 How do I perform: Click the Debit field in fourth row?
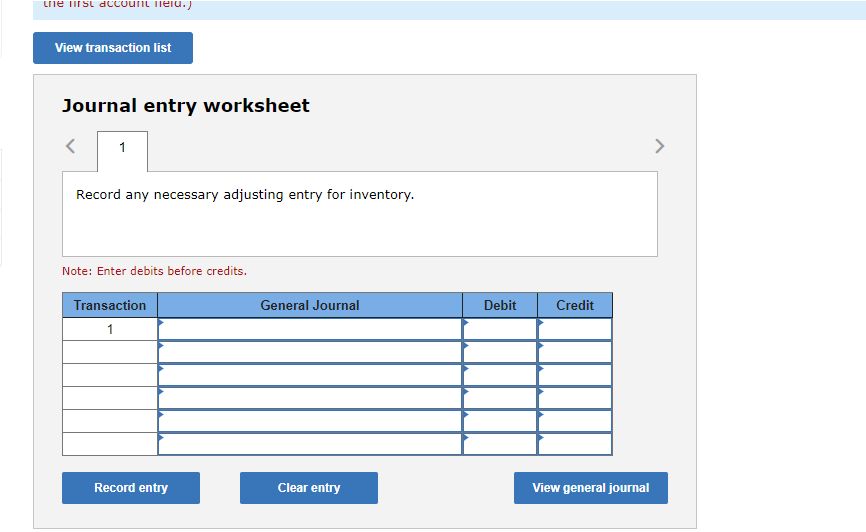tap(500, 398)
